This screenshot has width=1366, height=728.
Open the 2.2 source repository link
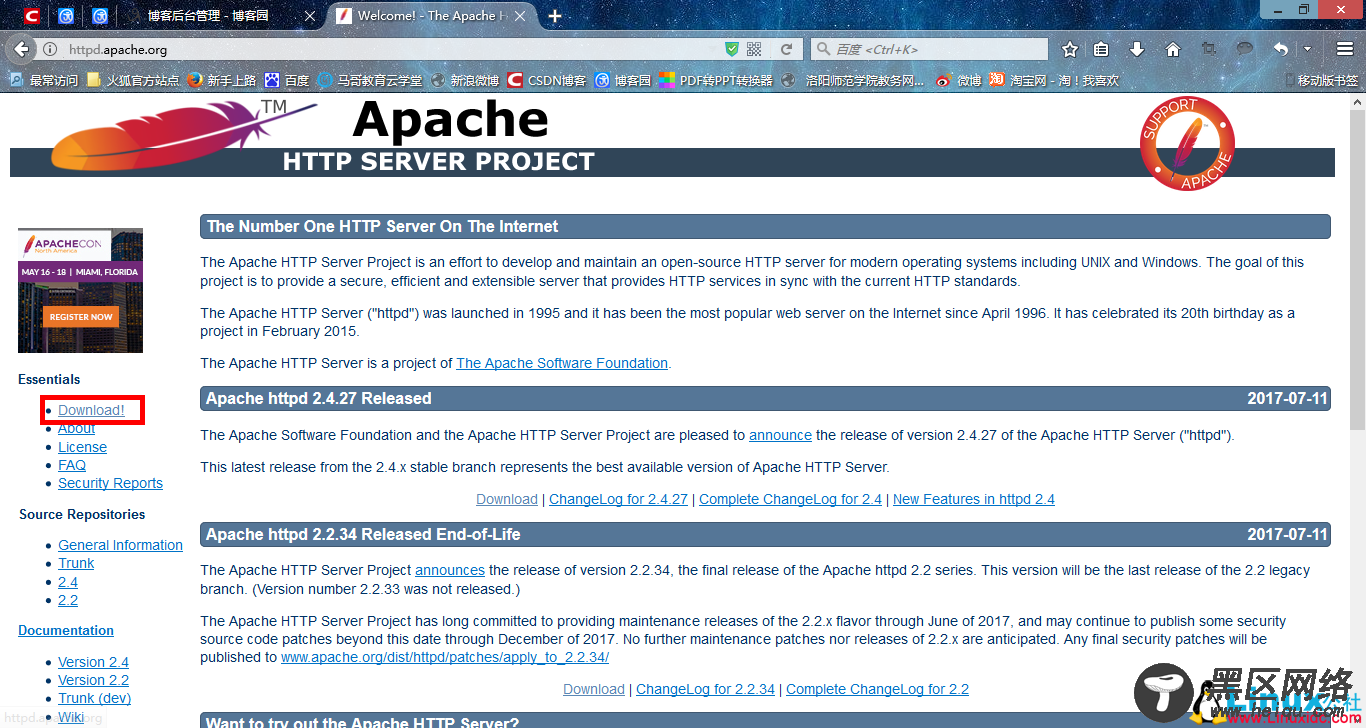click(x=68, y=600)
